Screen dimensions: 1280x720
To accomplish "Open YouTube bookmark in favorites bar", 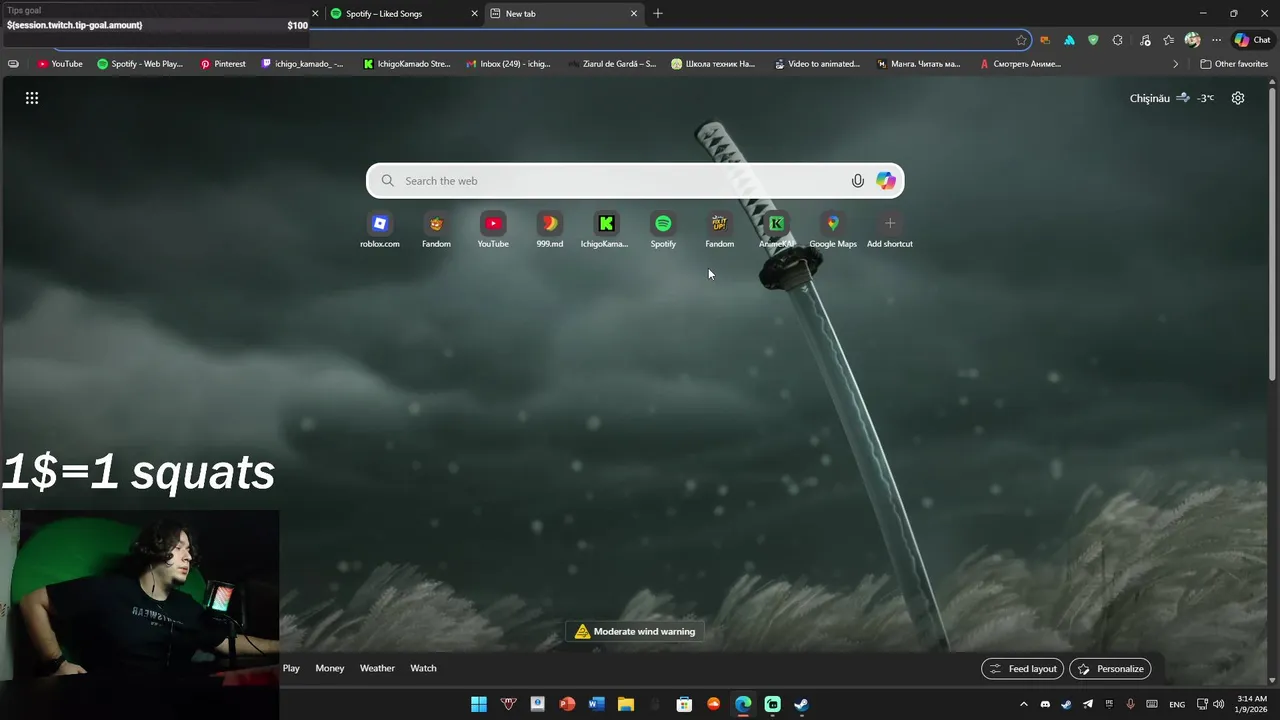I will point(60,64).
